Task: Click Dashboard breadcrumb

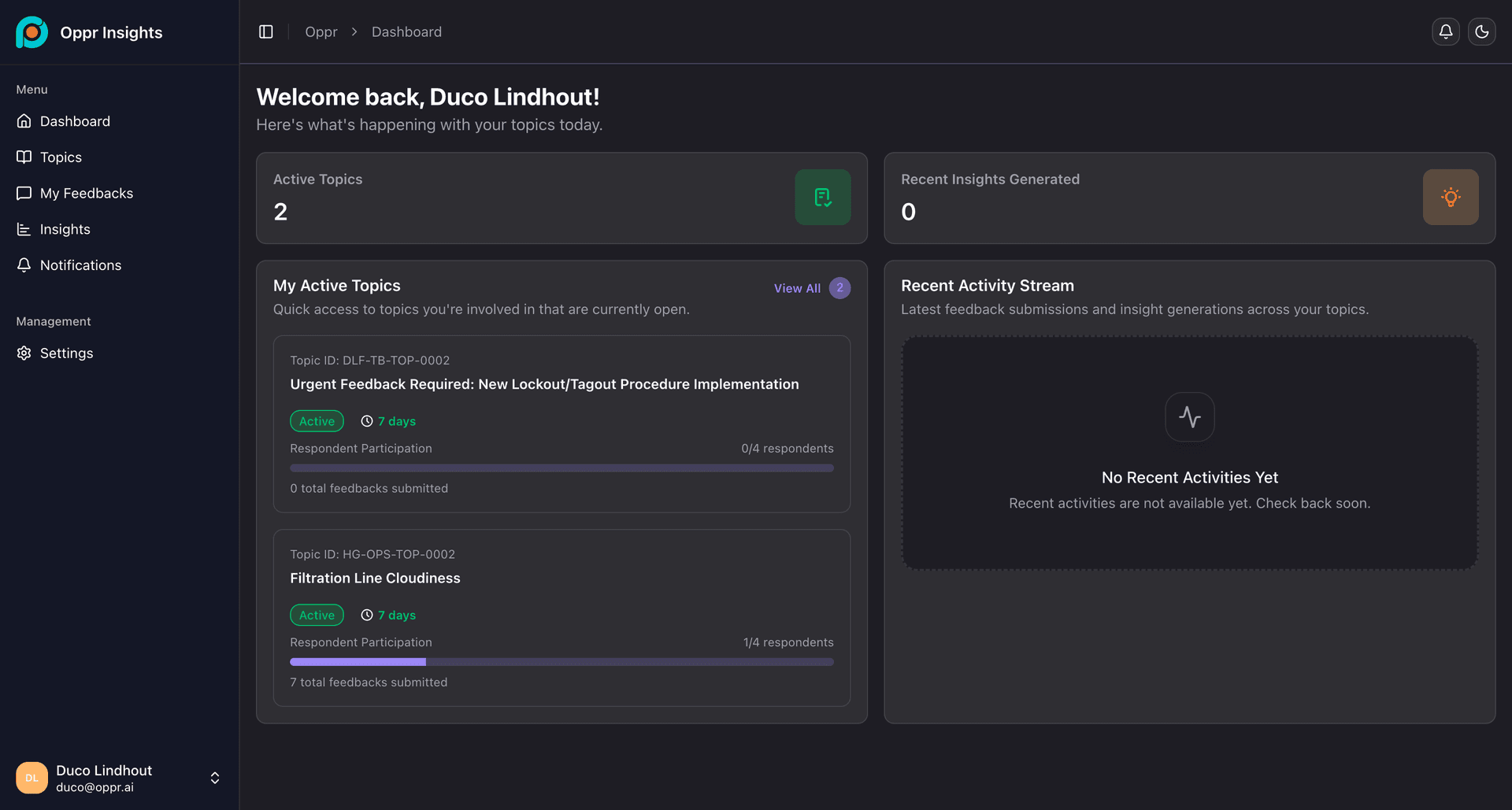Action: tap(406, 31)
